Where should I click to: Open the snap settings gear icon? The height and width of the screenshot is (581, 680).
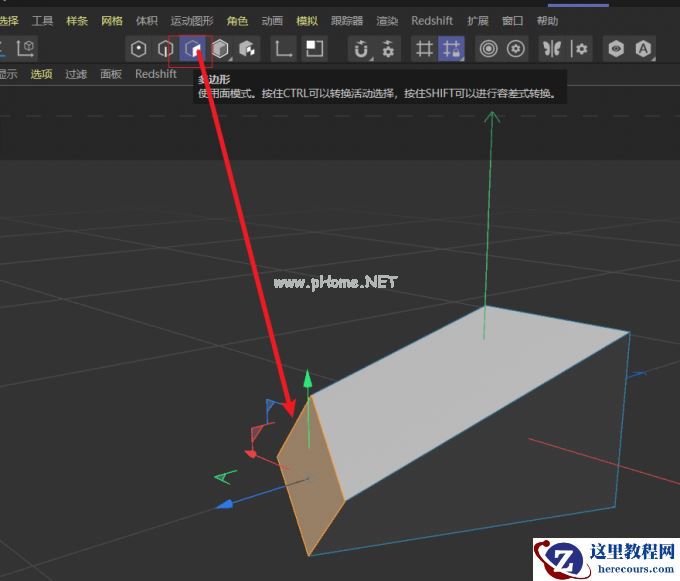pos(388,48)
